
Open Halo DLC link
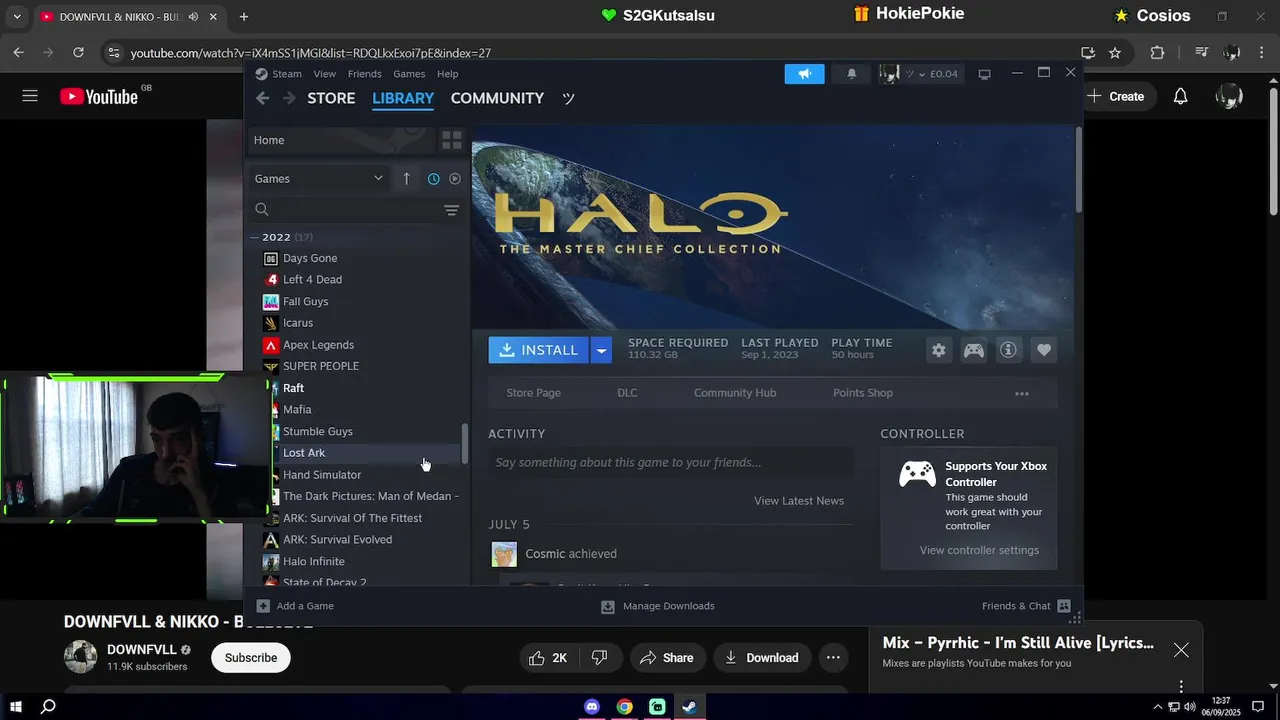627,393
